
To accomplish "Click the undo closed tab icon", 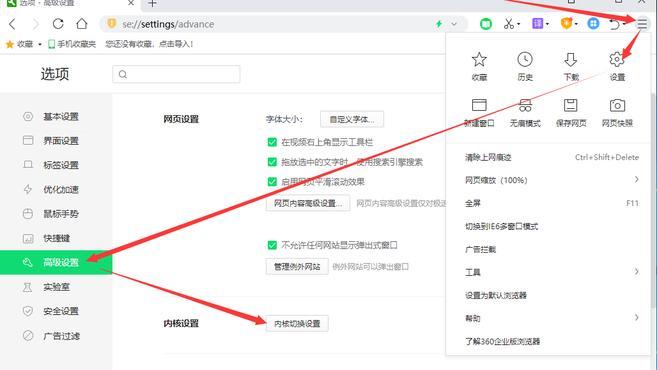I will [614, 24].
